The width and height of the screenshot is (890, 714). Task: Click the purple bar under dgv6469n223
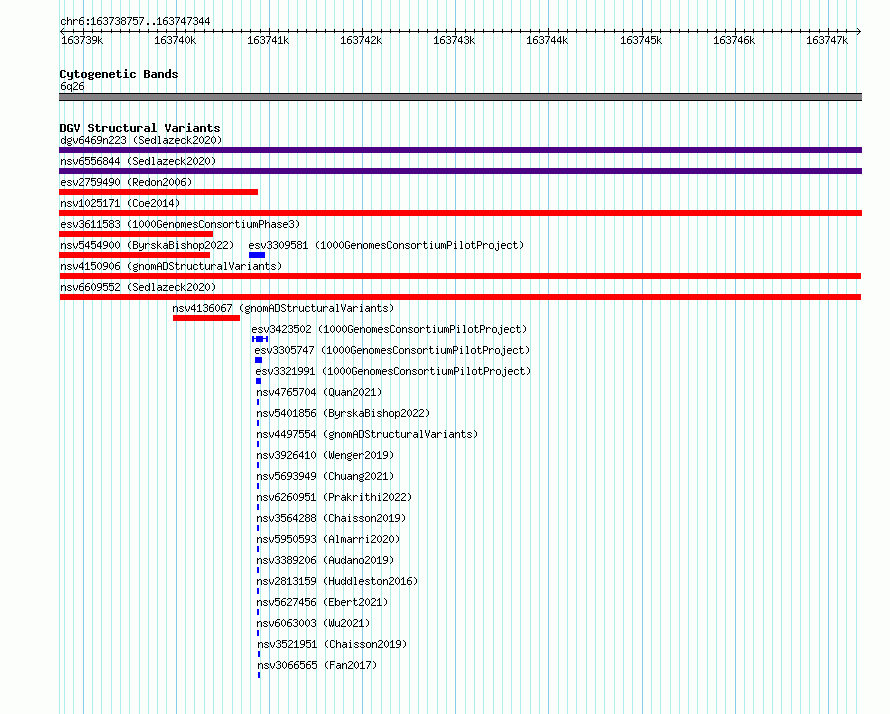(460, 150)
